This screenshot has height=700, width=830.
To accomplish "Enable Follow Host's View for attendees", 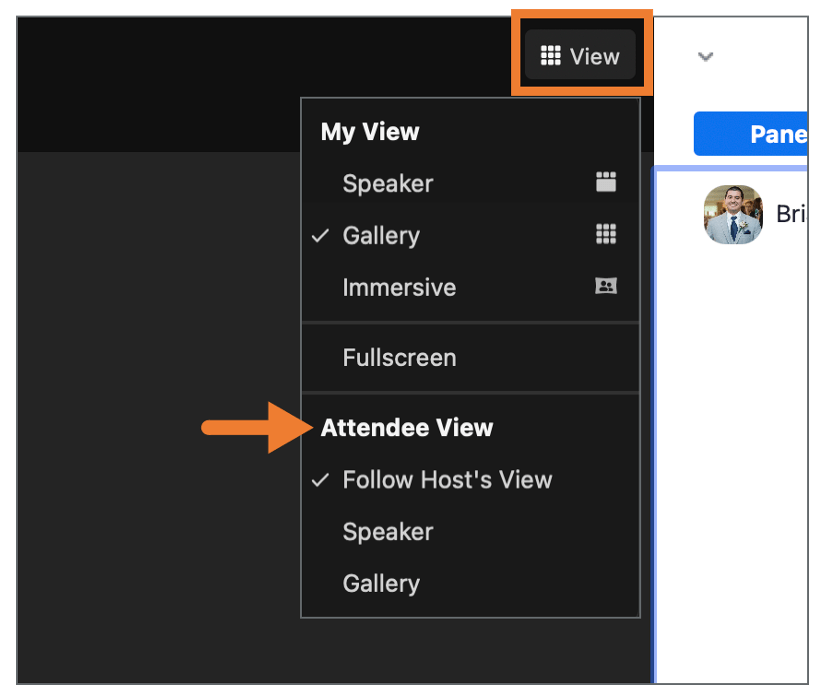I will [447, 480].
